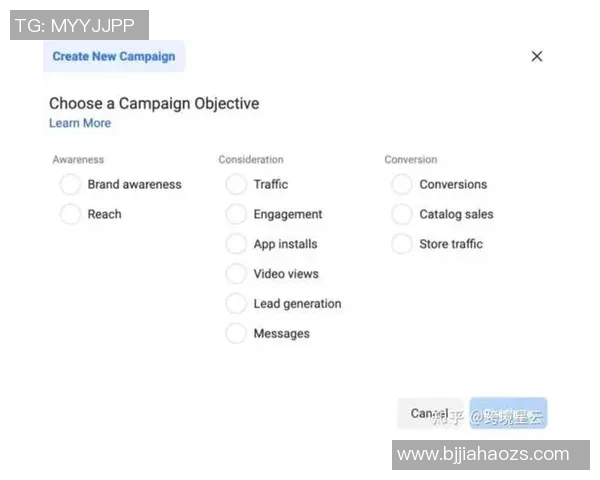The height and width of the screenshot is (480, 600).
Task: Choose the Reach radio button
Action: (70, 214)
